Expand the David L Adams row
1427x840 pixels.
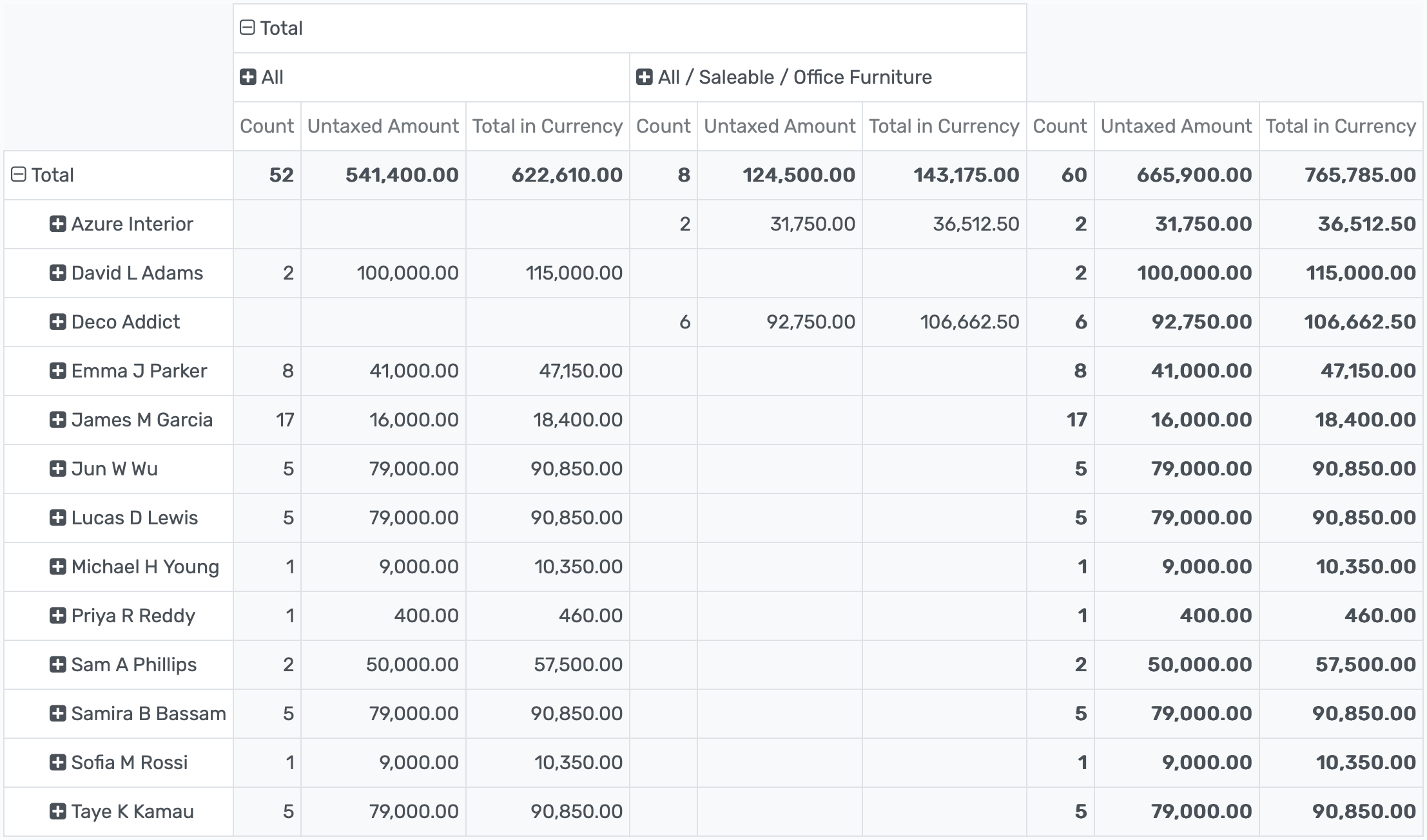[x=57, y=272]
